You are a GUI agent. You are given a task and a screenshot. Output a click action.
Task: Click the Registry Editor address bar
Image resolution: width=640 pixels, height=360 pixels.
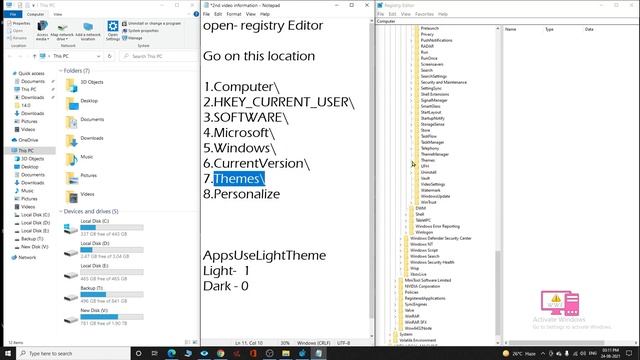pos(507,21)
